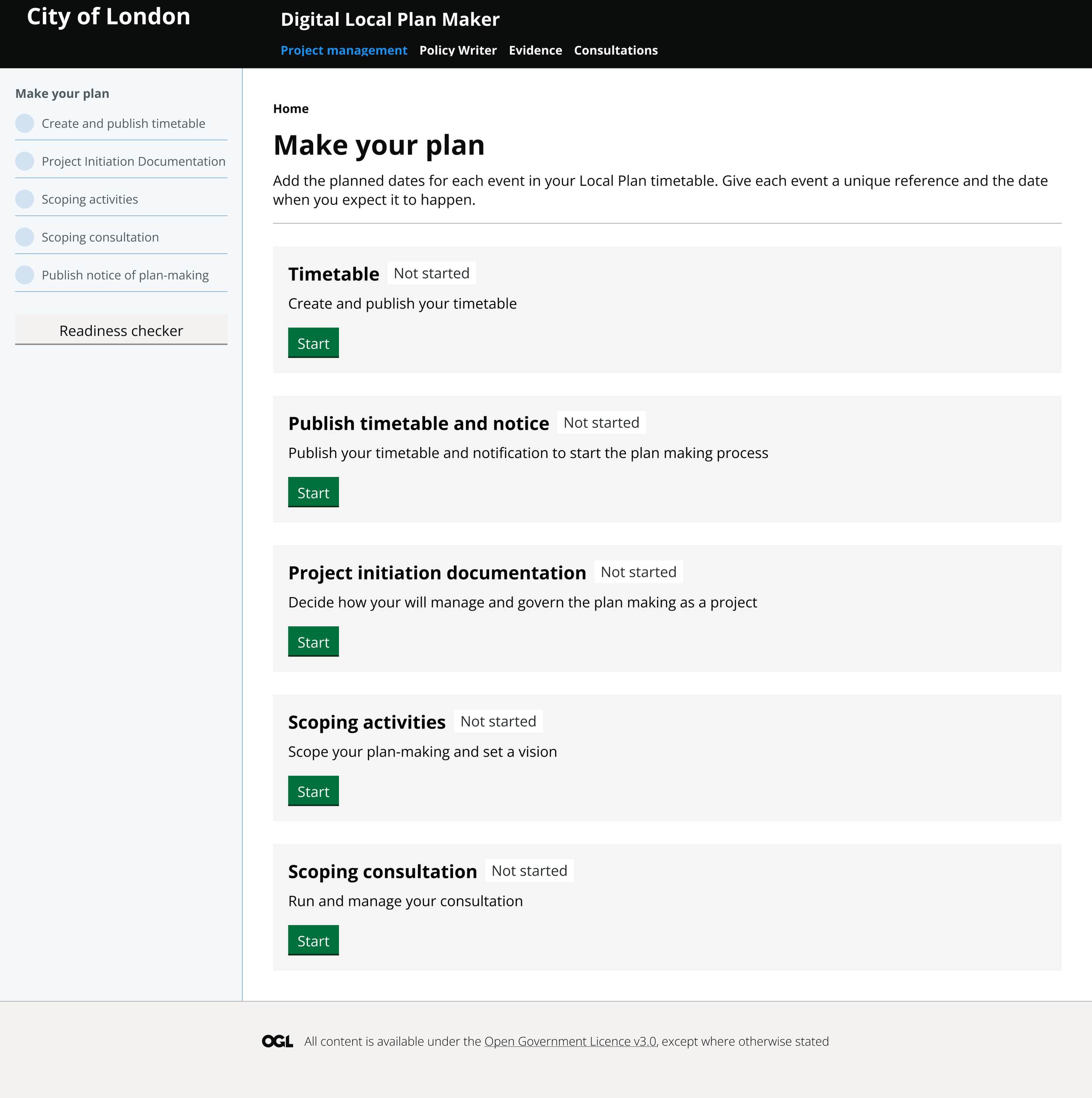This screenshot has height=1098, width=1092.
Task: Open the Project management tab
Action: click(x=344, y=50)
